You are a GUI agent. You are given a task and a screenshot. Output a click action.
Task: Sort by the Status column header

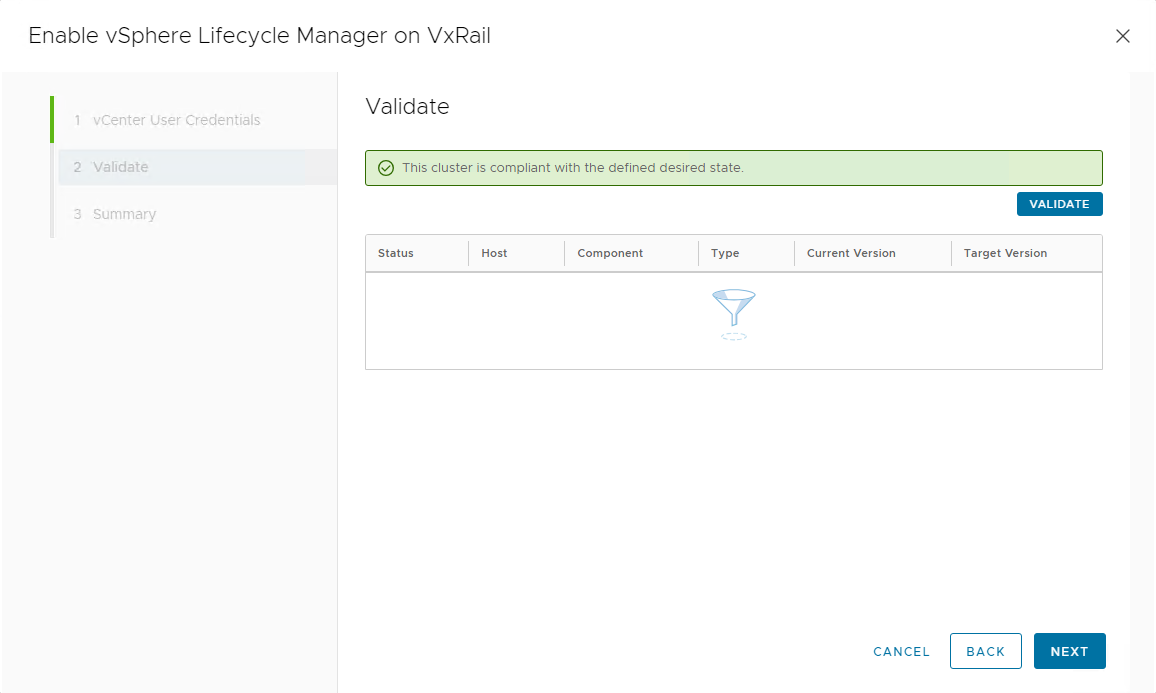(x=396, y=253)
